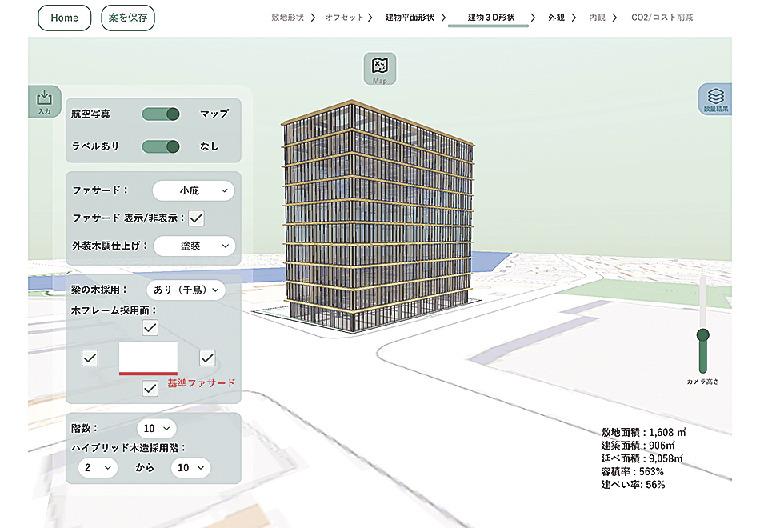Viewport: 760px width, 528px height.
Task: Open the layers results icon at right
Action: pos(714,100)
